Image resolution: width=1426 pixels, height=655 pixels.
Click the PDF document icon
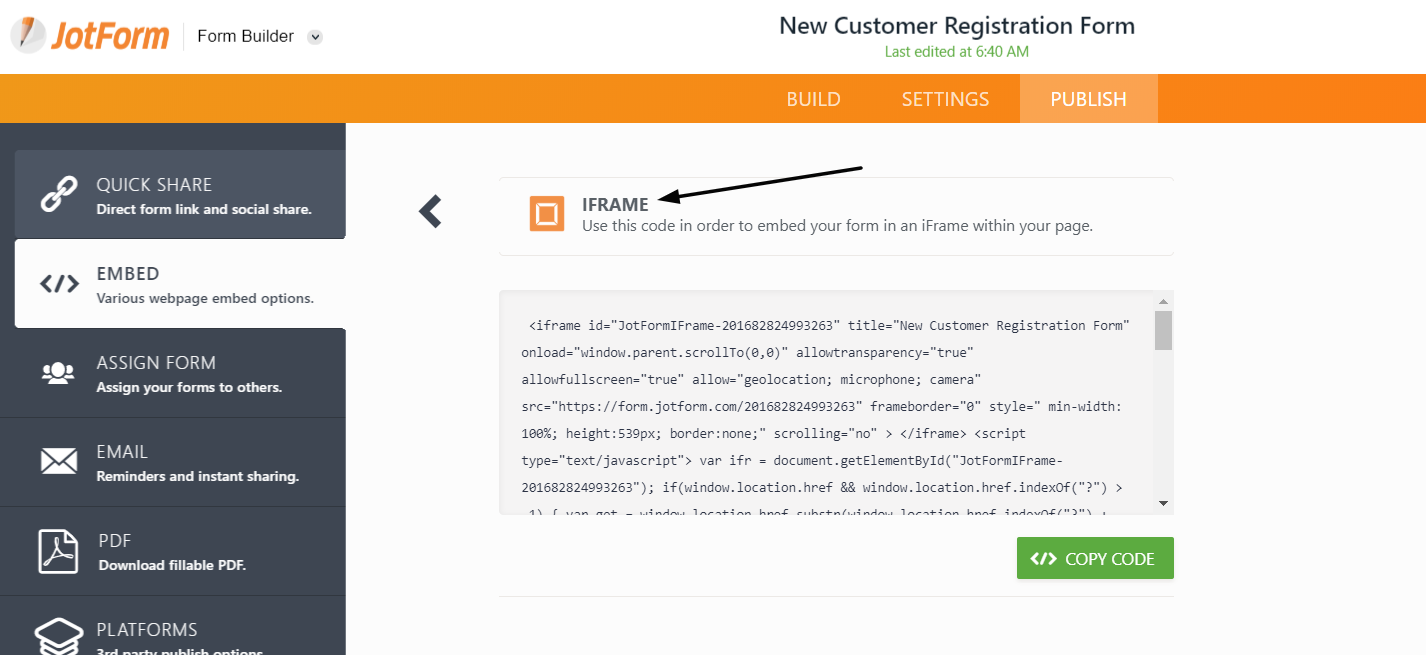tap(58, 551)
